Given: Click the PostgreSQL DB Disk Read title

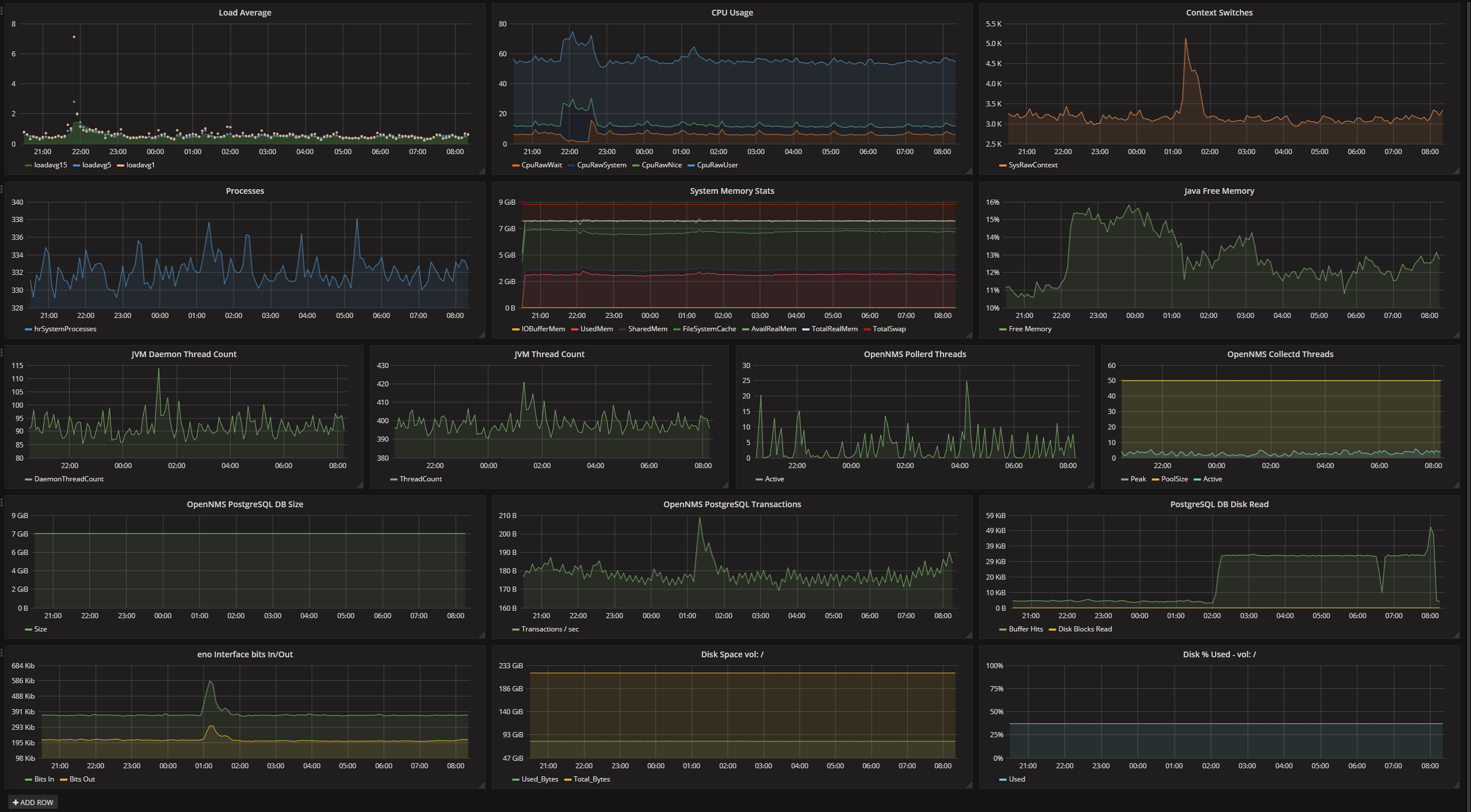Looking at the screenshot, I should click(x=1220, y=504).
